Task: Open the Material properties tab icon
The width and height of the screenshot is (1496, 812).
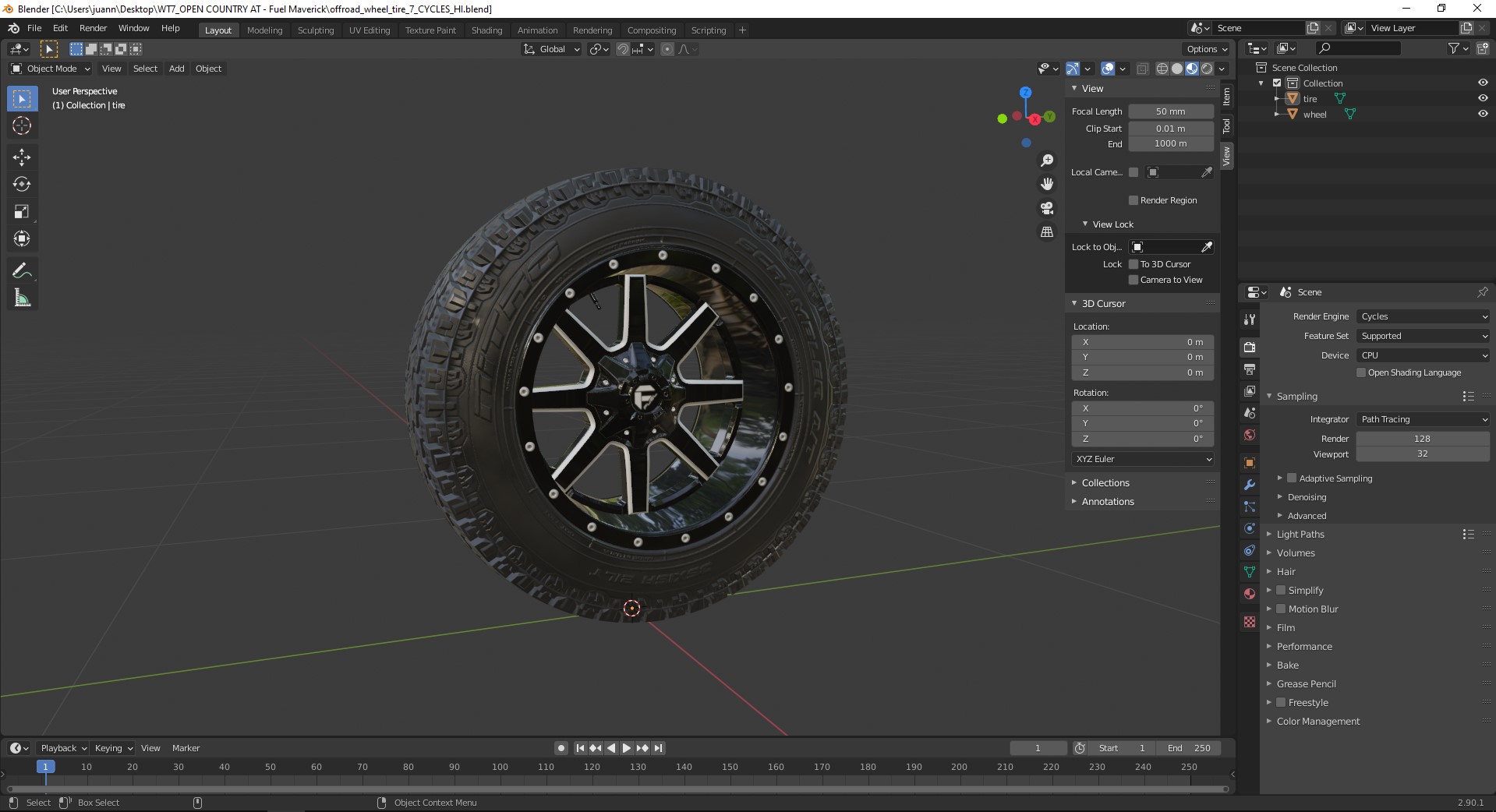Action: click(x=1250, y=594)
